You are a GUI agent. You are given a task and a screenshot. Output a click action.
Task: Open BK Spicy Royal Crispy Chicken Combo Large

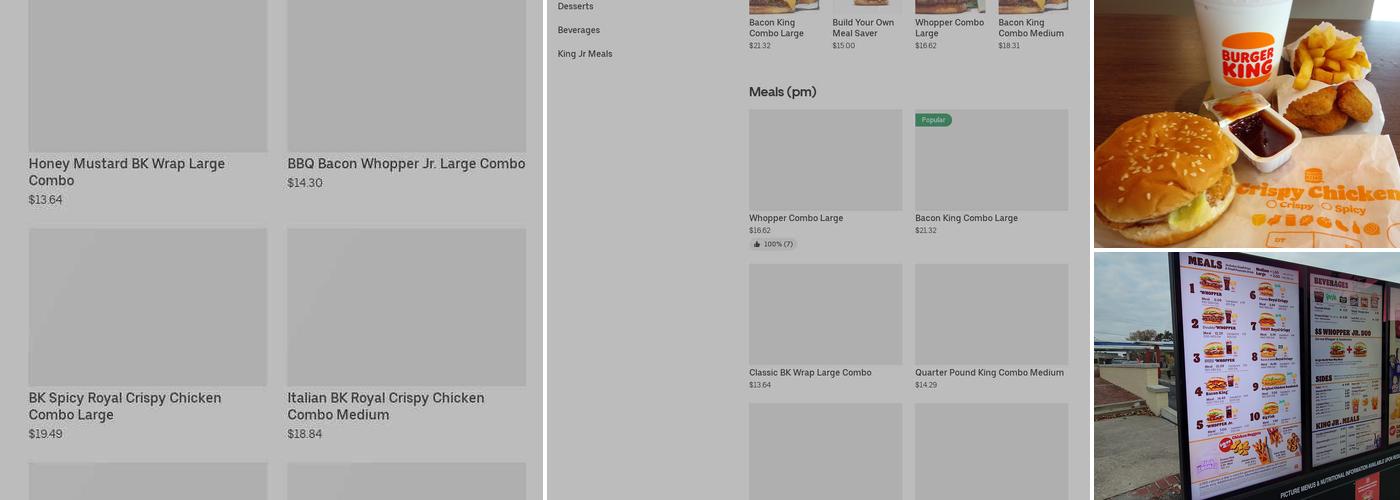coord(125,406)
